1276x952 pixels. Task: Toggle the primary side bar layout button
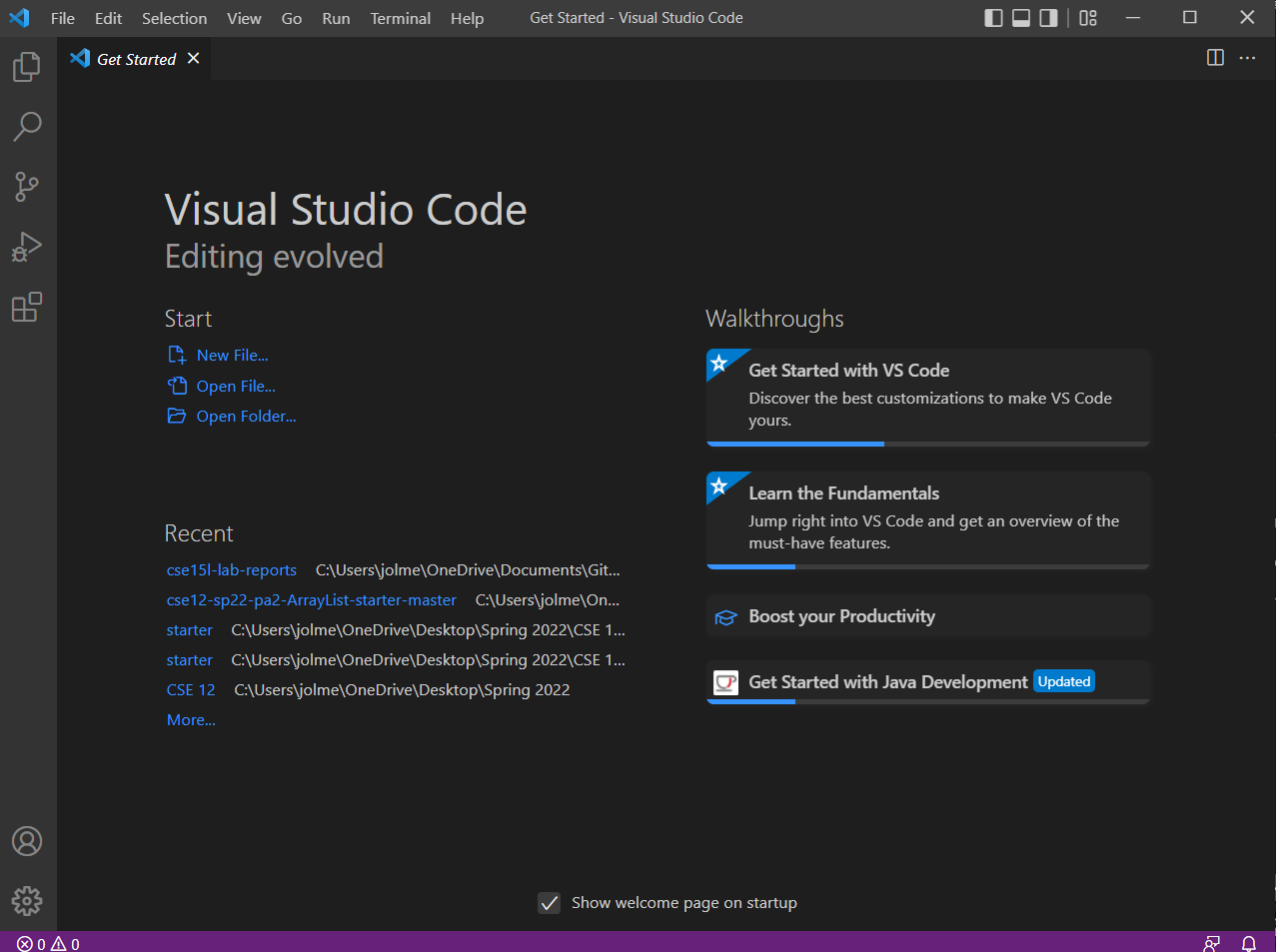(993, 18)
